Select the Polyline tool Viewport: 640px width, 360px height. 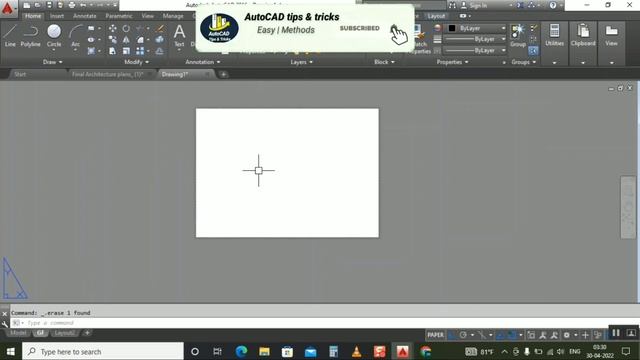click(x=30, y=36)
